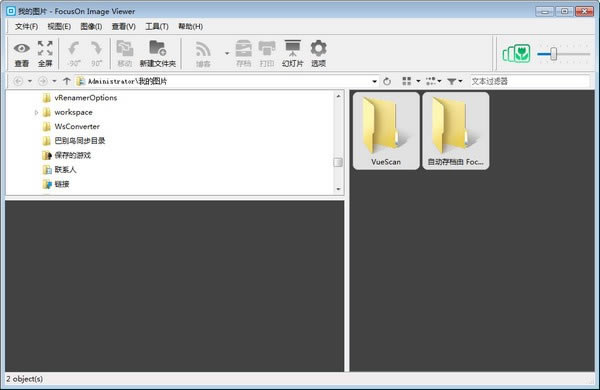Open the 帮助(H) menu
600x390 pixels.
point(191,26)
